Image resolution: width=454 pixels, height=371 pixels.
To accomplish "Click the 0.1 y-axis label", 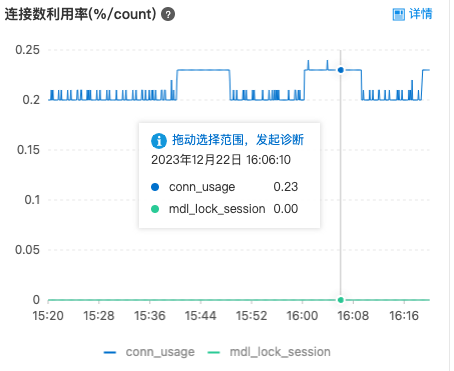I will 32,200.
